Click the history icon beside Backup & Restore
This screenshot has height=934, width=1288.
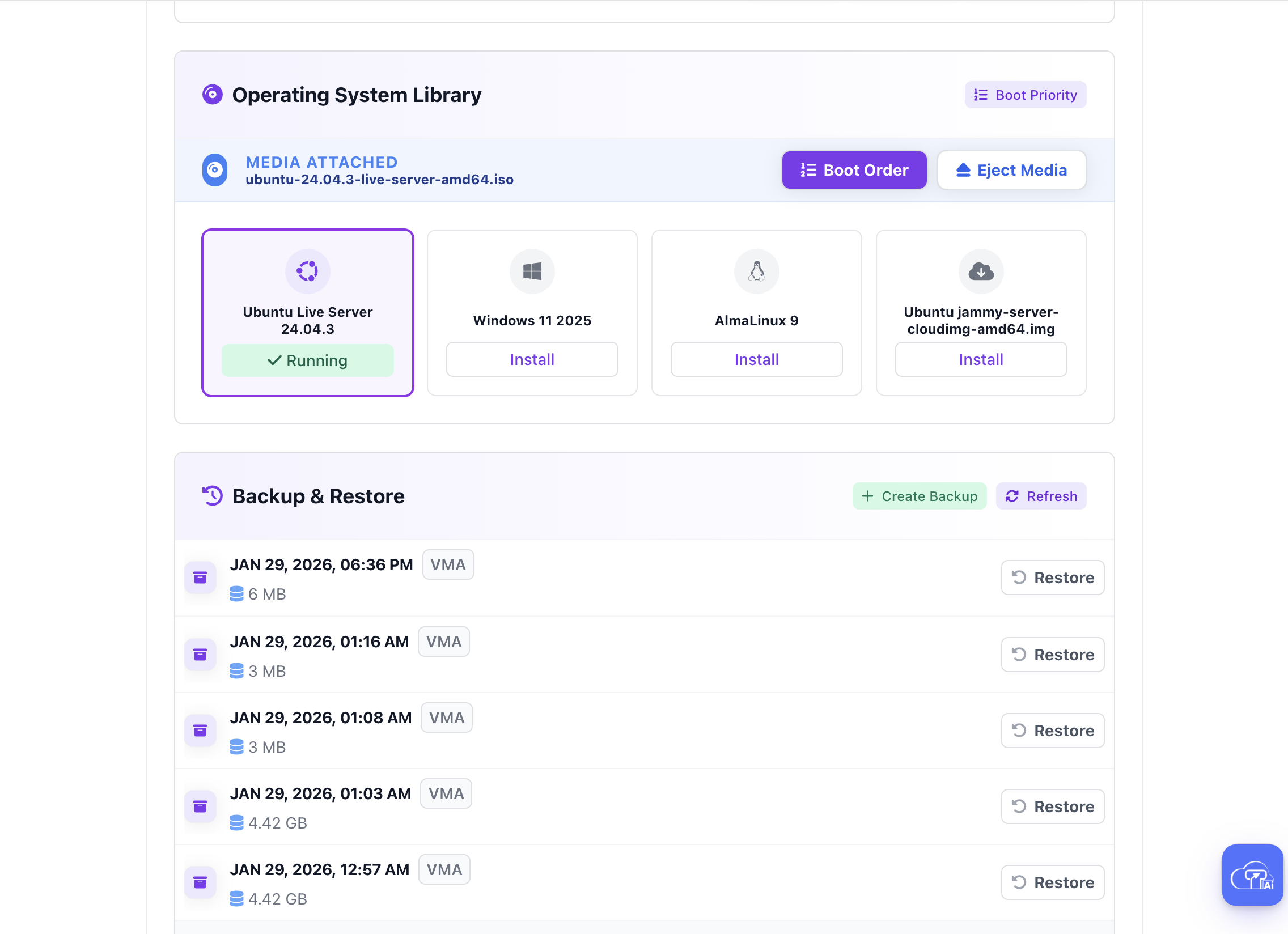[x=212, y=496]
